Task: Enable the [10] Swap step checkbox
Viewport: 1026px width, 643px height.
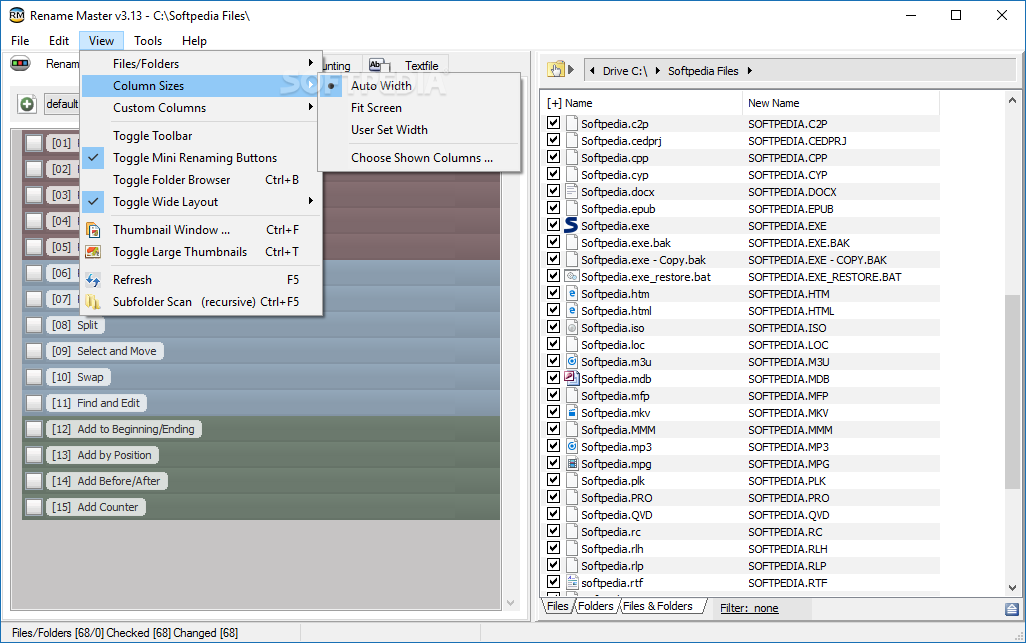Action: [34, 377]
